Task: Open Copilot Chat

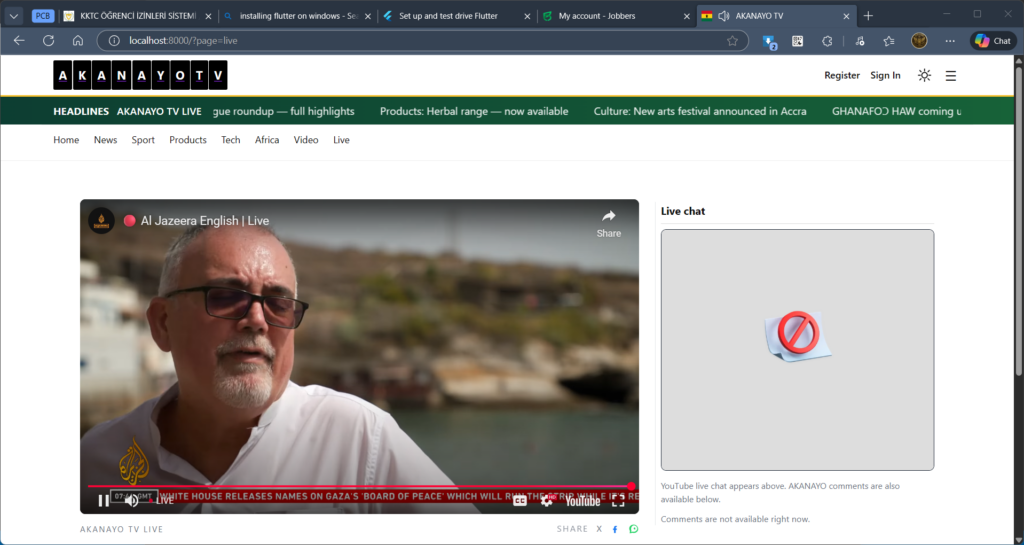Action: 993,40
